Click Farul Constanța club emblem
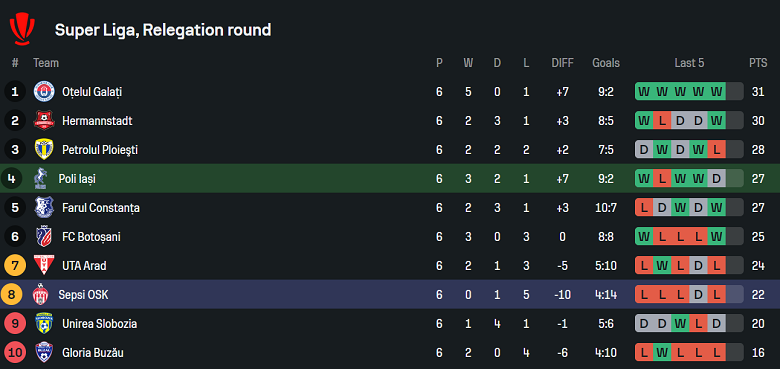Viewport: 780px width, 369px height. coord(44,207)
